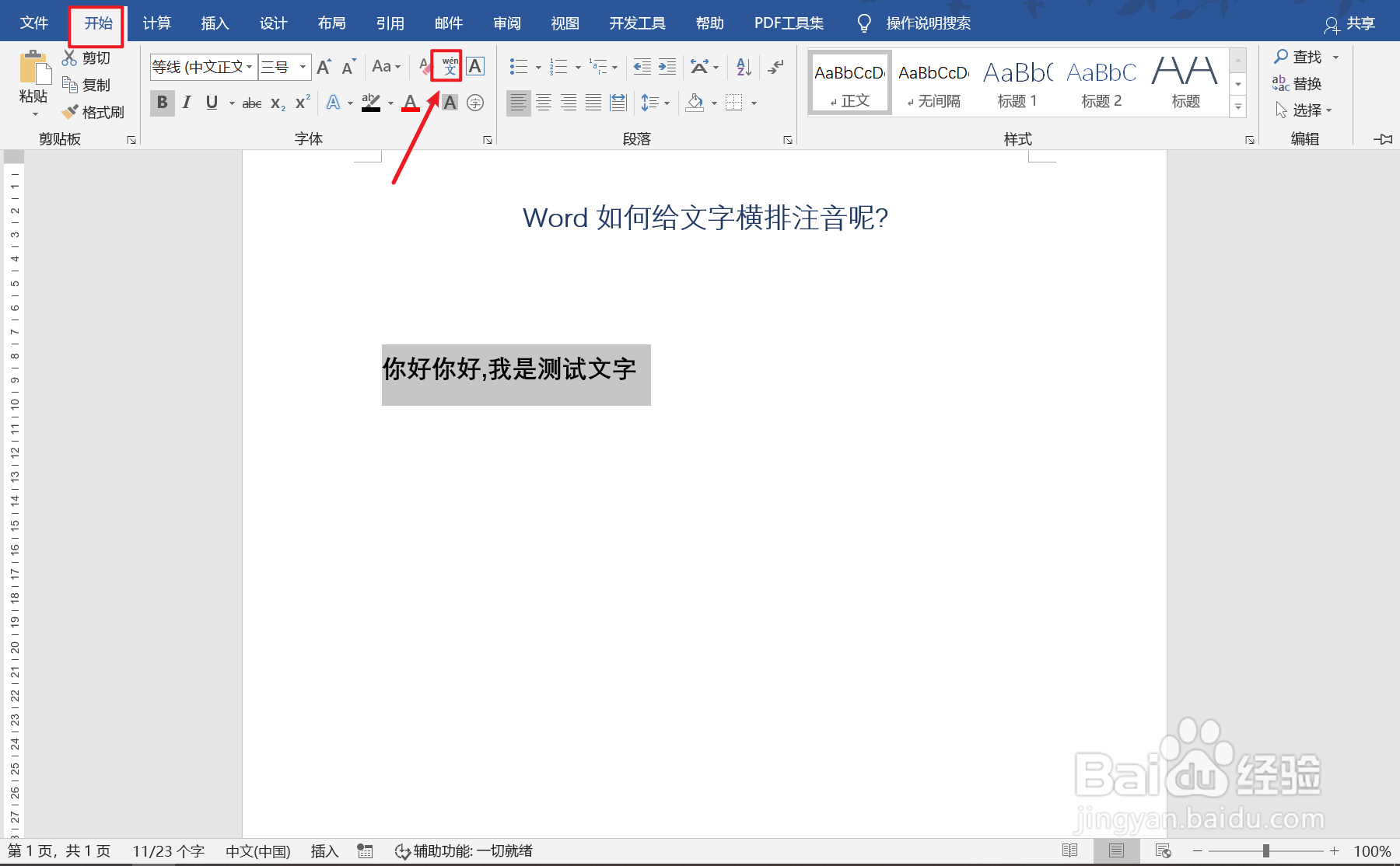Switch to the Layout (布局) tab
Viewport: 1400px width, 866px height.
(331, 23)
